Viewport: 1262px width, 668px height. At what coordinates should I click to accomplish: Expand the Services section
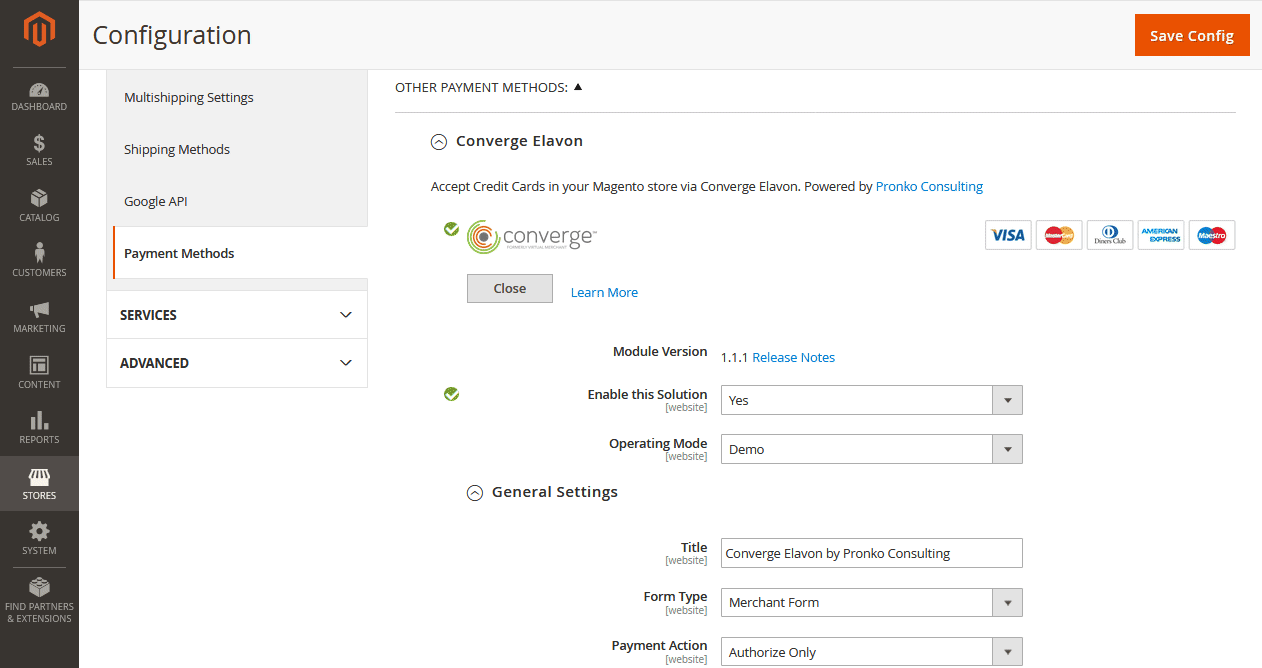pyautogui.click(x=237, y=315)
